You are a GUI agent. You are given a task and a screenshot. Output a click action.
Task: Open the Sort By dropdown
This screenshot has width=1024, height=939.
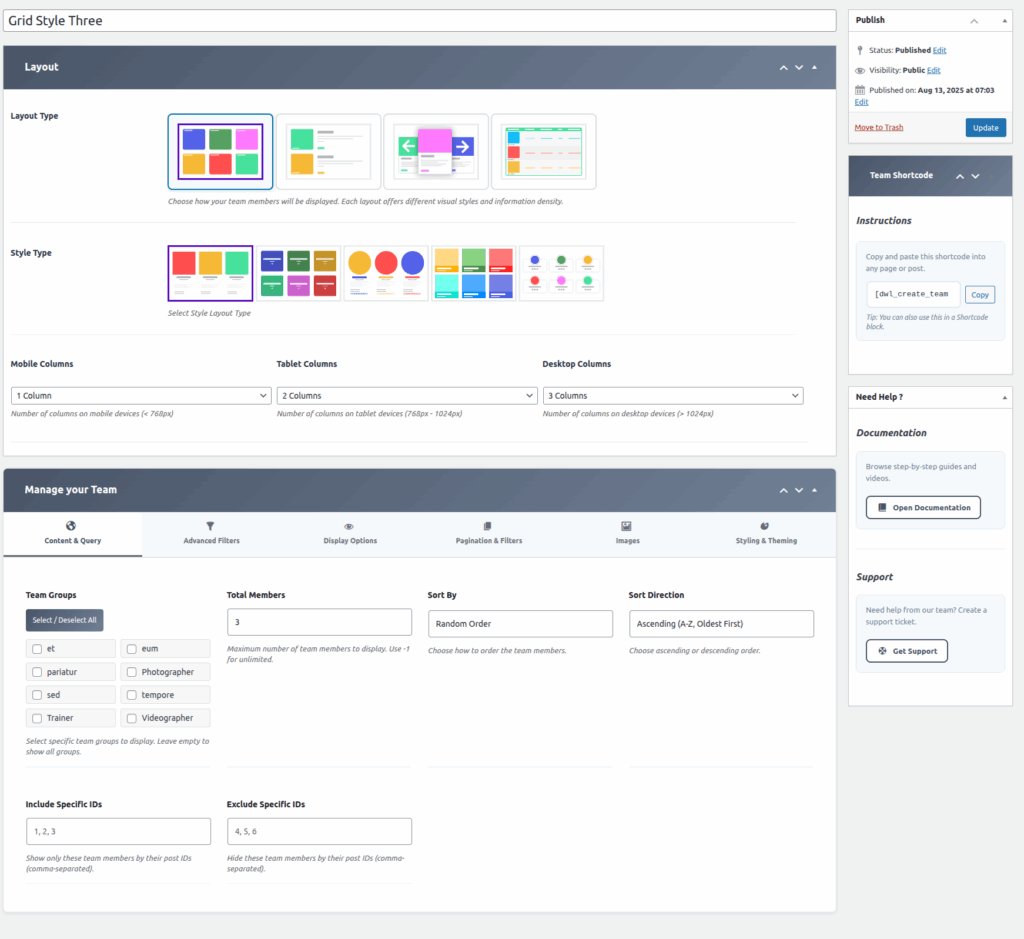tap(520, 624)
